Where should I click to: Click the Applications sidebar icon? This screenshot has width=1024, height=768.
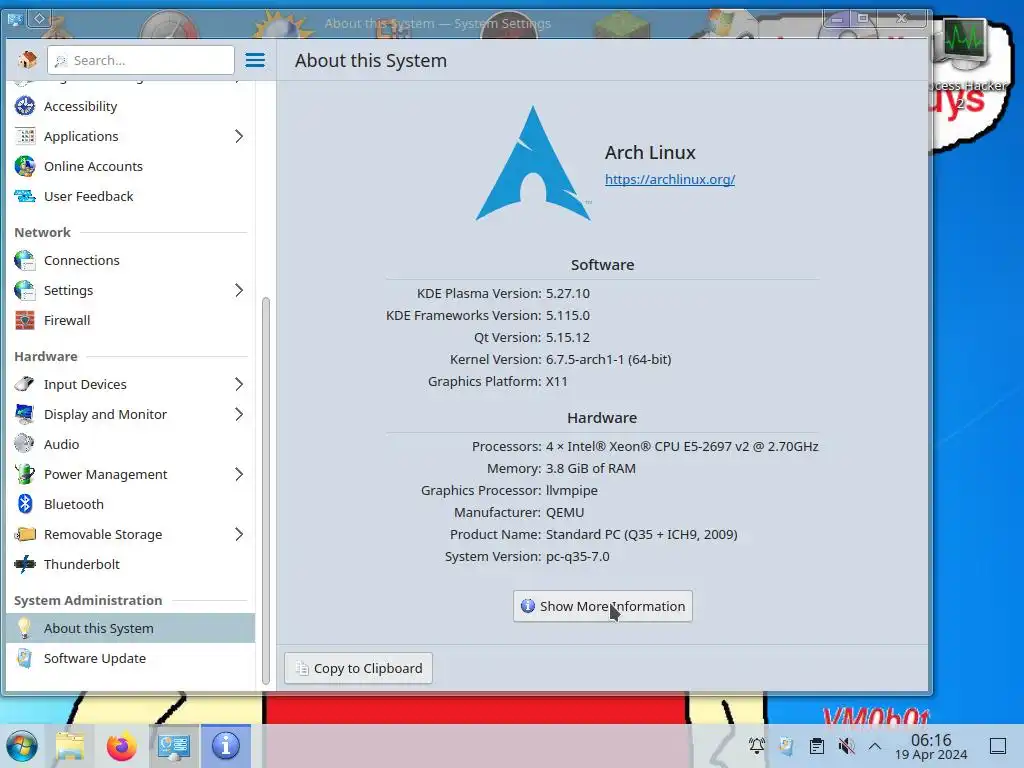click(25, 136)
